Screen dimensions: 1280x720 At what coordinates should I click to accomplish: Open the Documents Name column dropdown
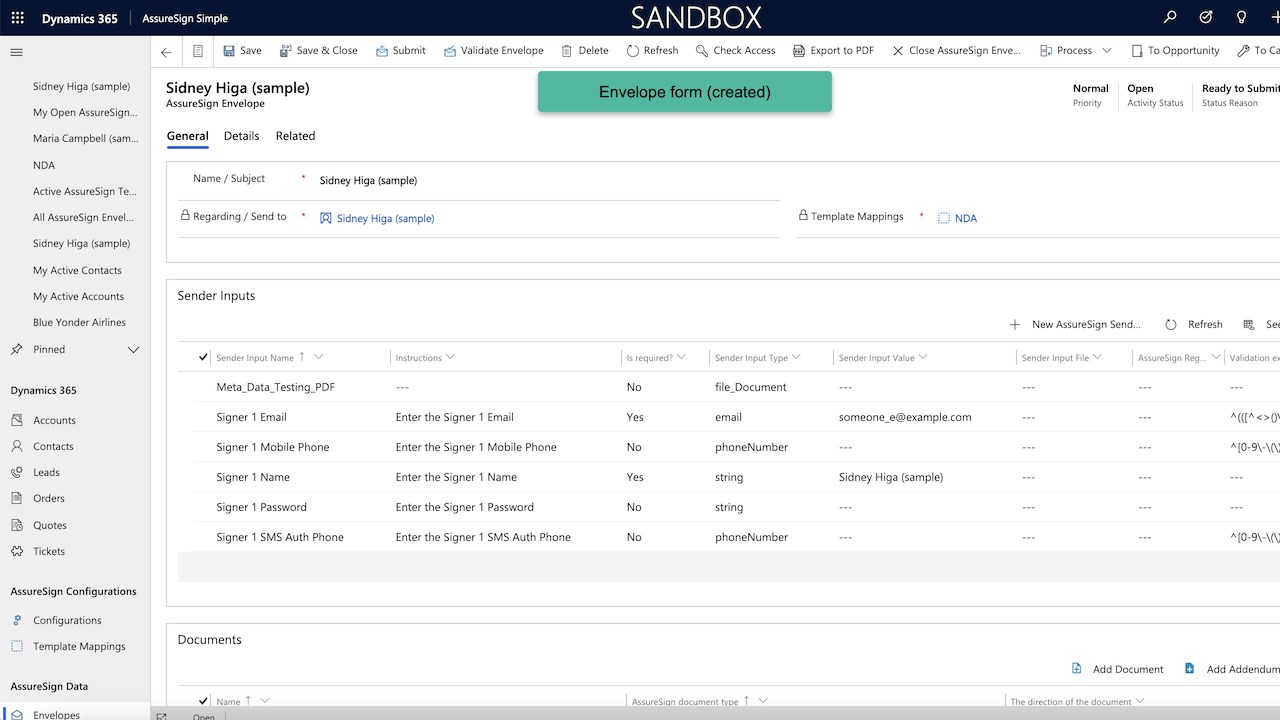(x=265, y=701)
